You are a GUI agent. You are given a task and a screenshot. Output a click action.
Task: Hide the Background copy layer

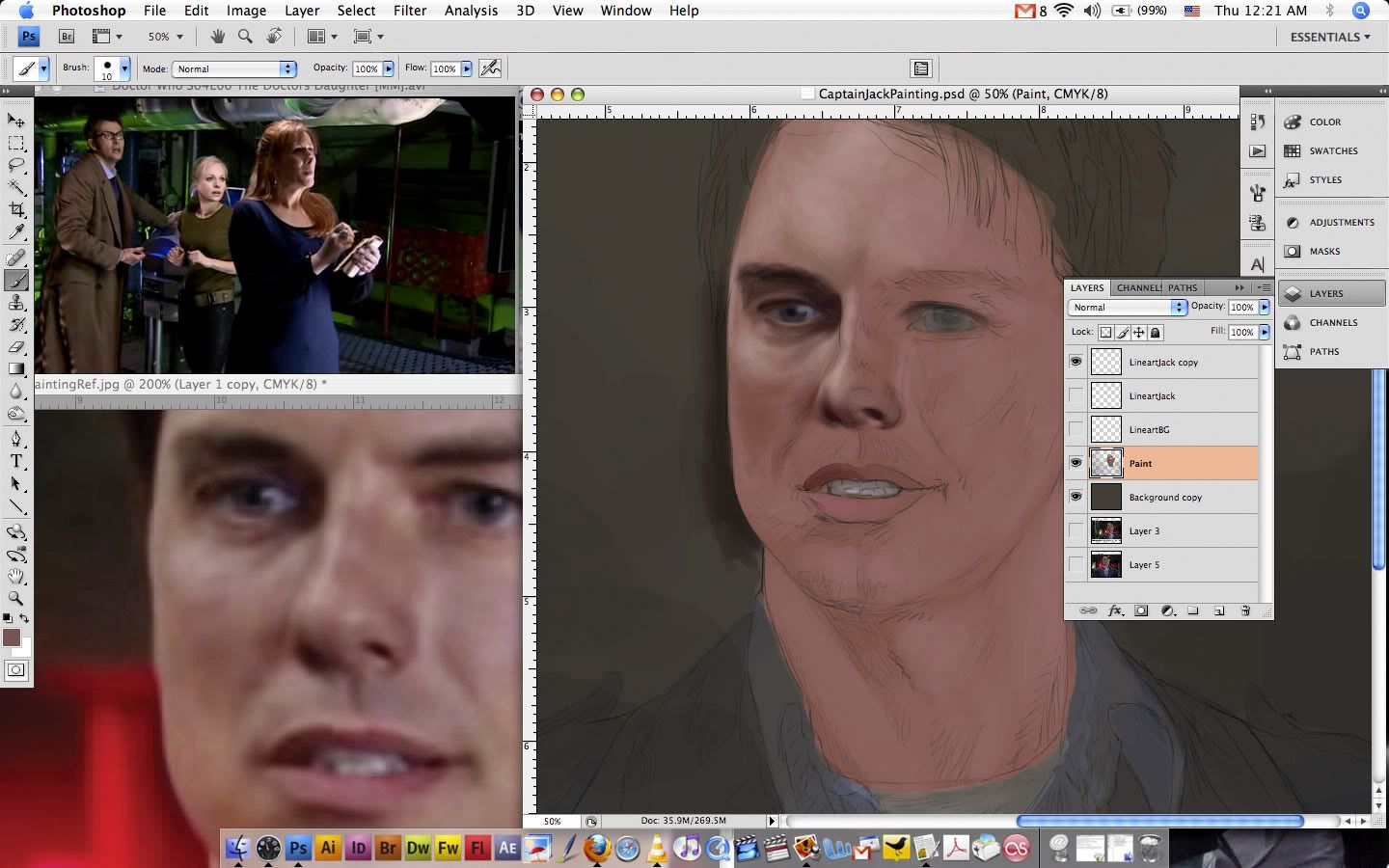(1076, 497)
